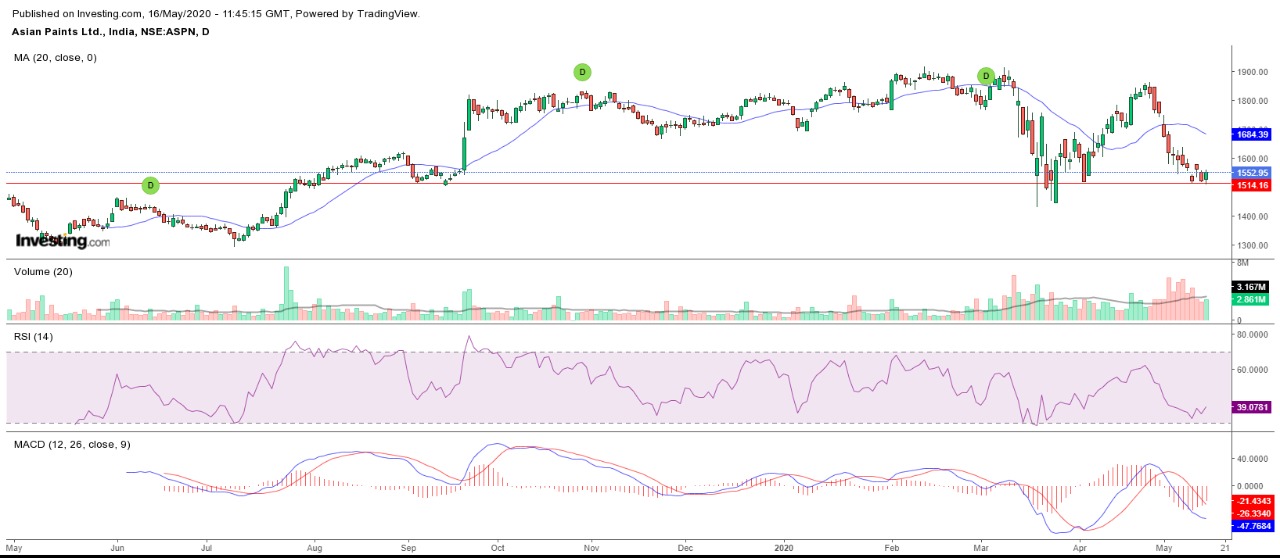Click the Investing.com watermark logo
Viewport: 1280px width, 558px height.
click(x=62, y=241)
